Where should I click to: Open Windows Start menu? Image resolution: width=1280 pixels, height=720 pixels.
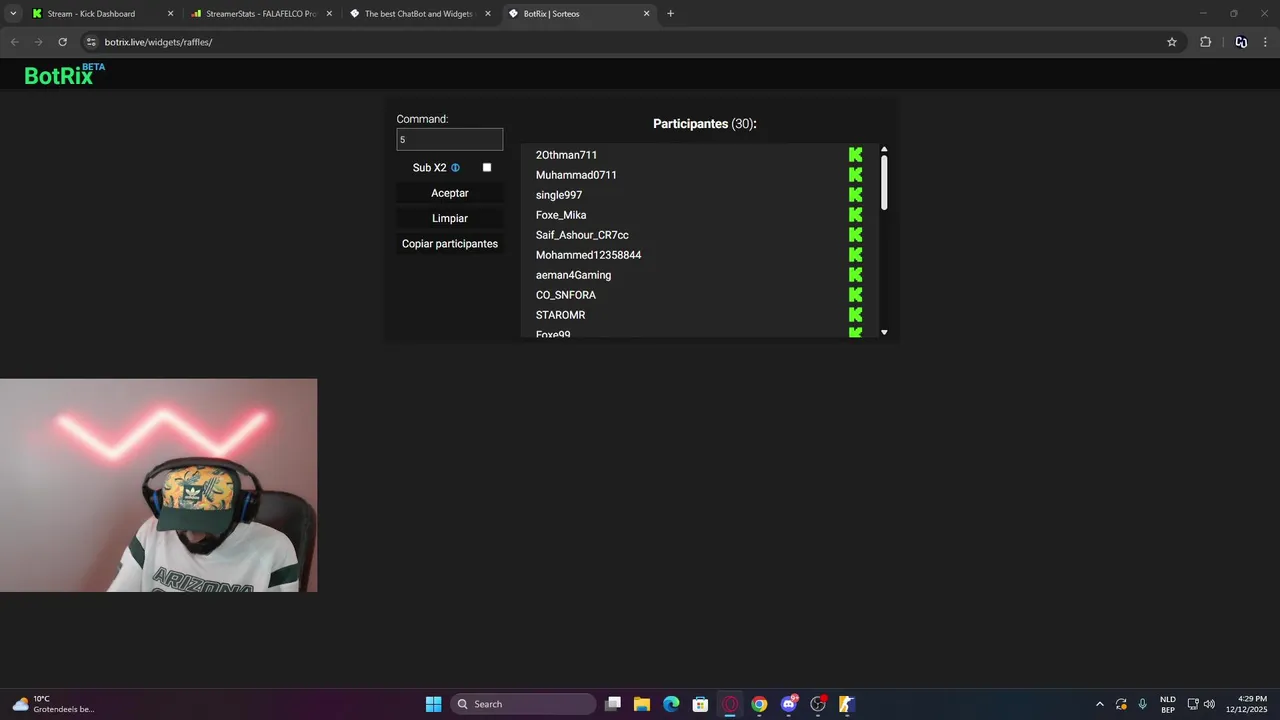click(433, 704)
